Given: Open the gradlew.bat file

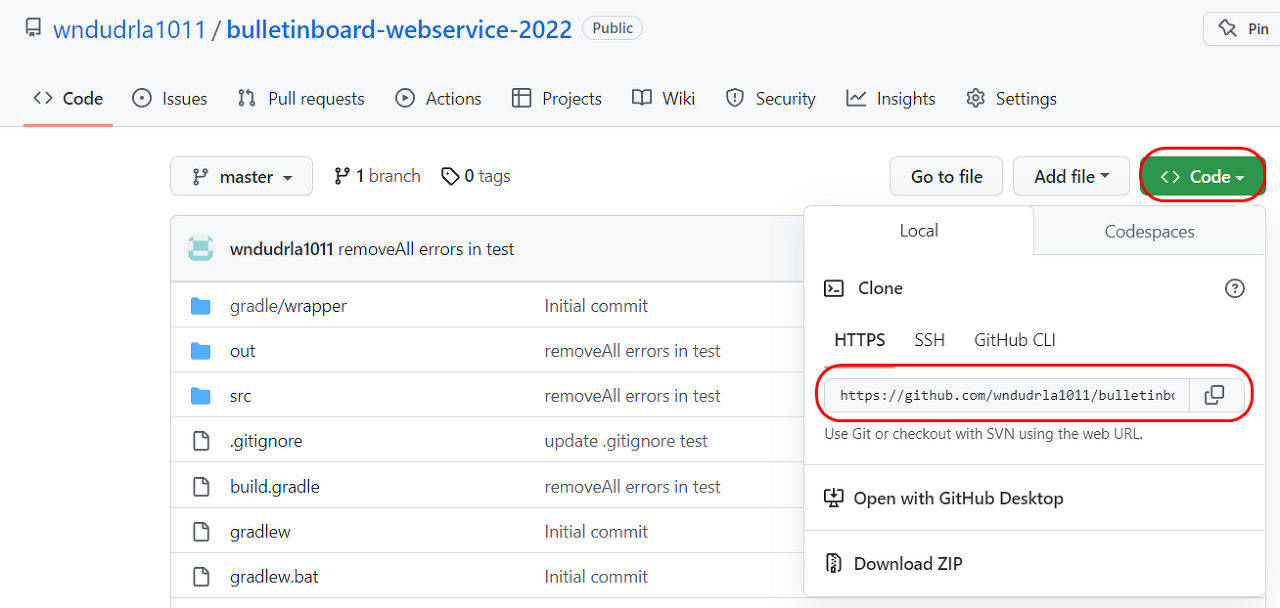Looking at the screenshot, I should pos(274,577).
